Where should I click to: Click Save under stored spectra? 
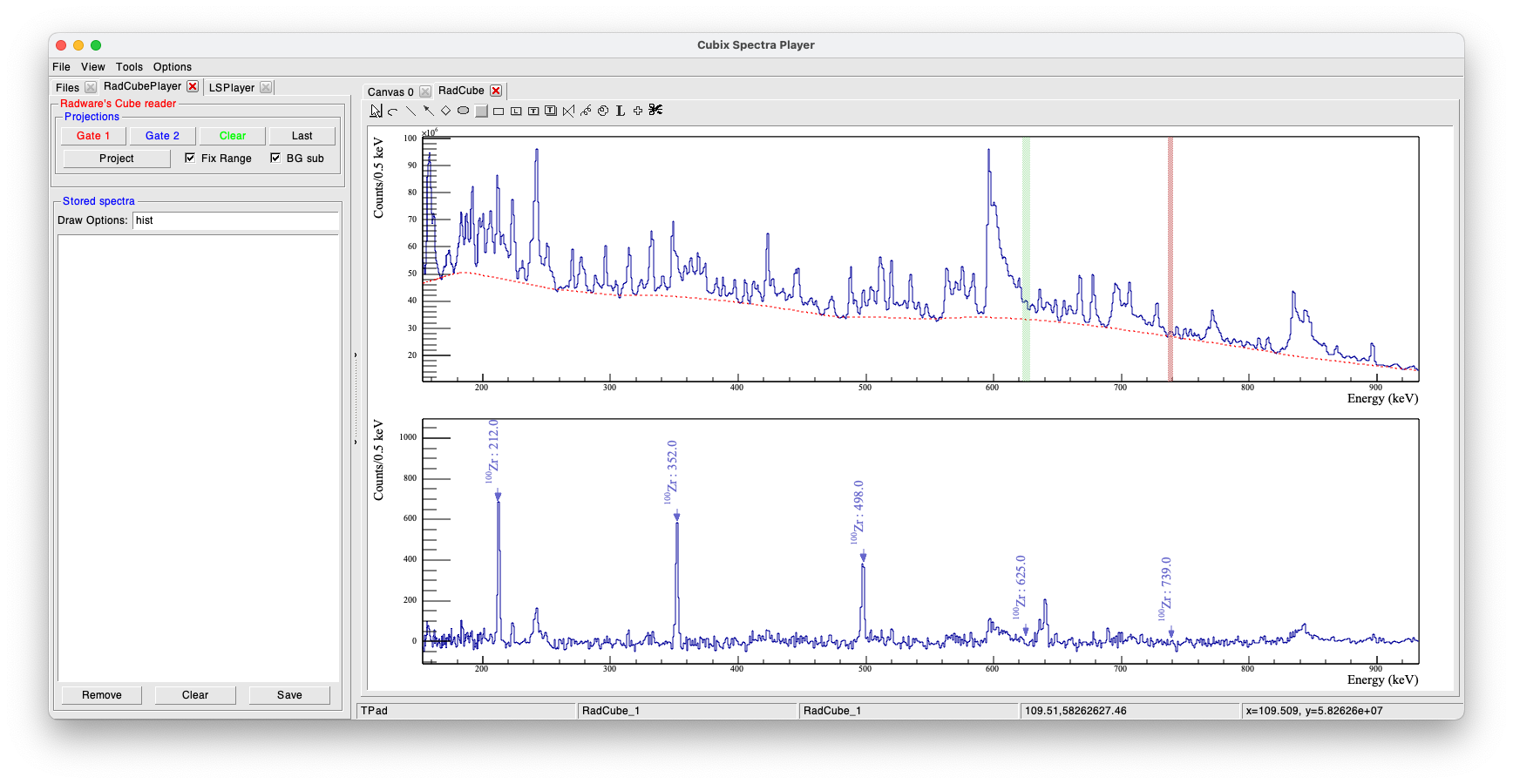pos(289,695)
